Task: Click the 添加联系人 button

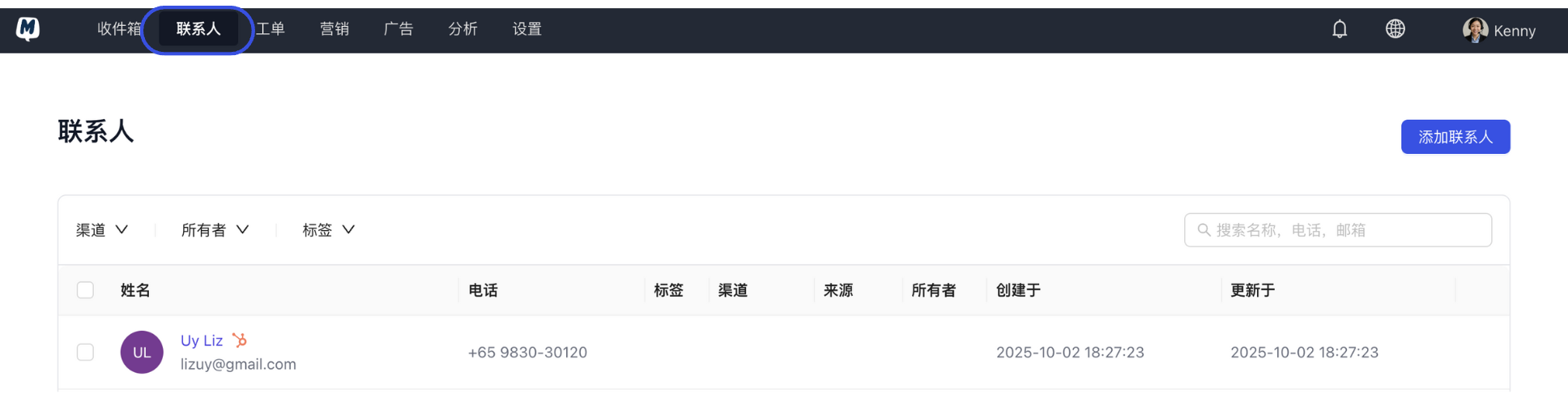Action: click(1455, 137)
